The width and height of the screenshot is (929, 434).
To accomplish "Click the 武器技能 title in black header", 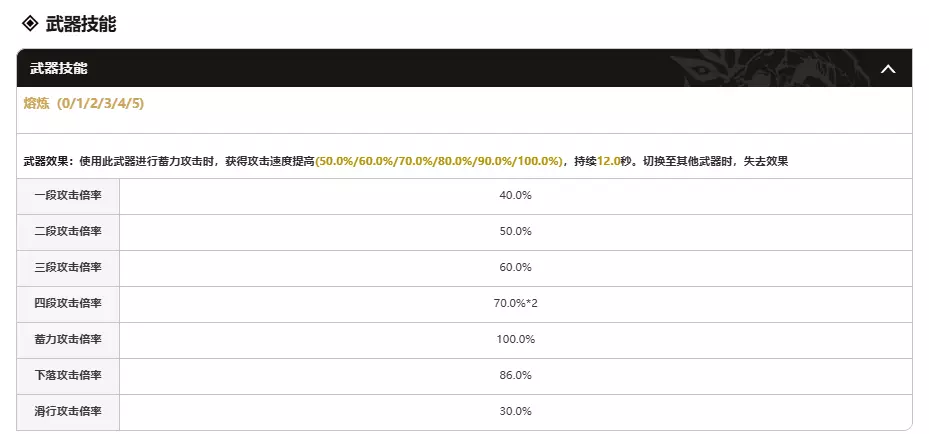I will click(58, 69).
